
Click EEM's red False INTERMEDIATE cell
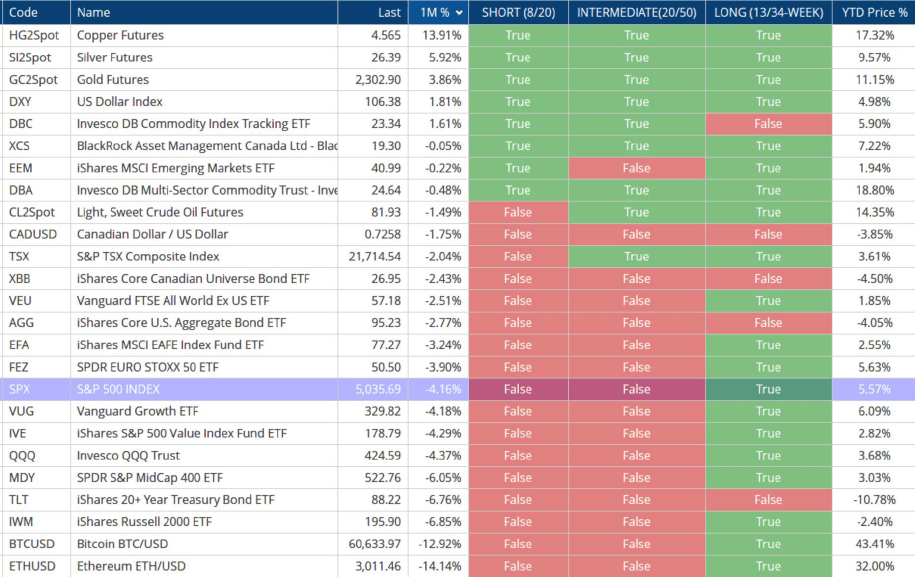(x=636, y=168)
